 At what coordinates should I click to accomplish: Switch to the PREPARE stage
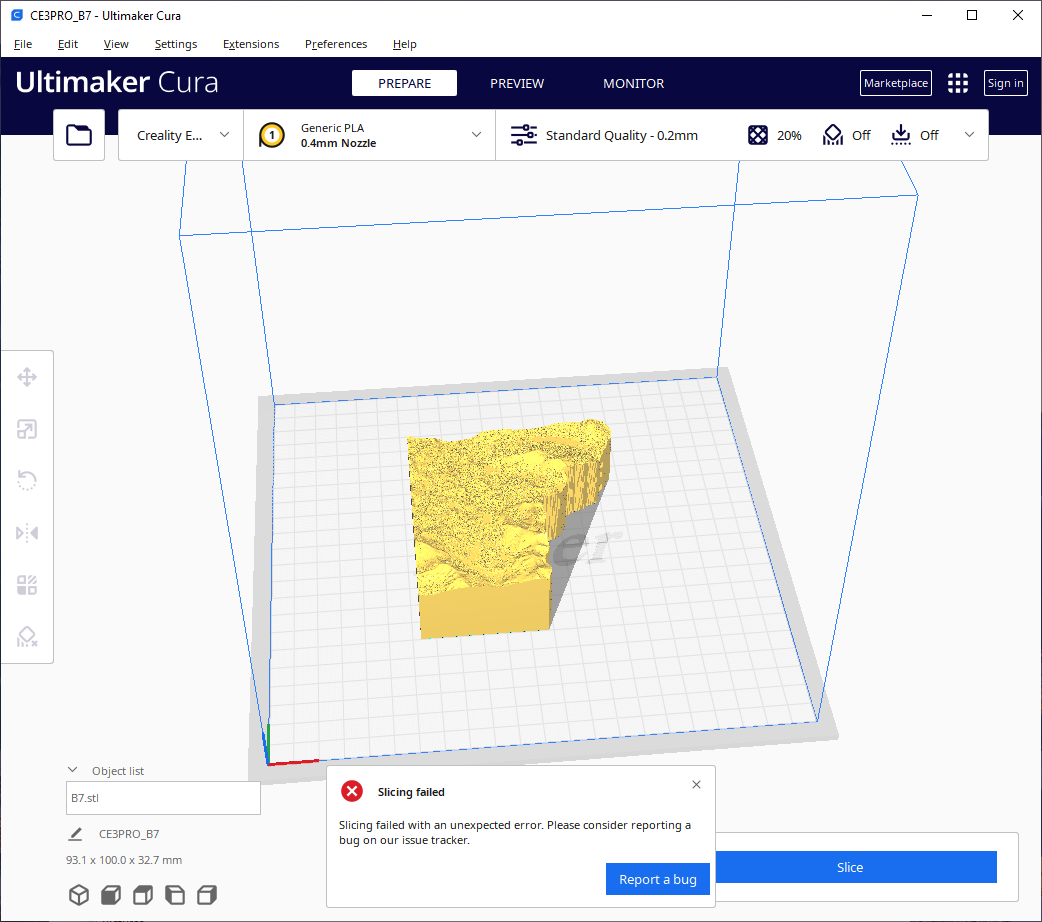[404, 83]
